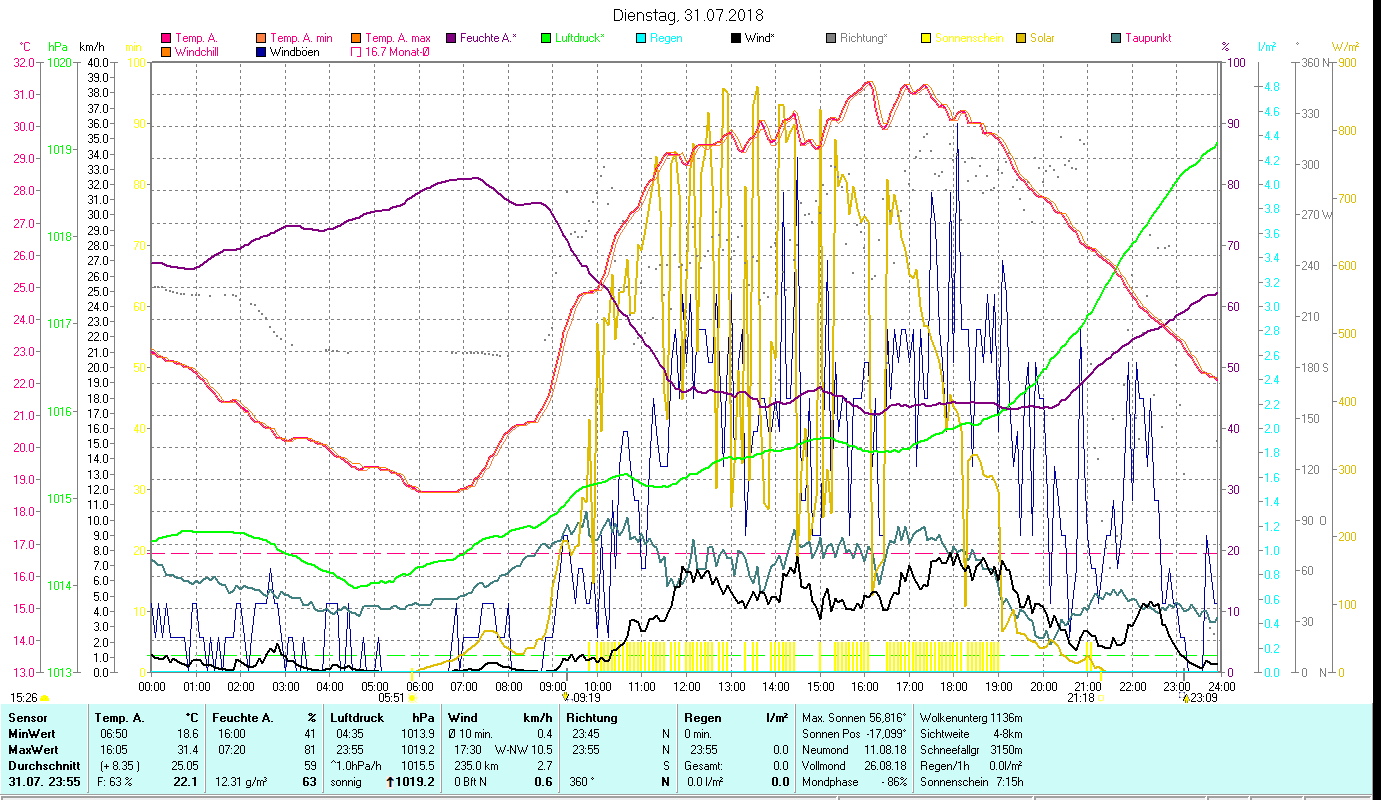
Task: Click the Luftdruck column header in table
Action: [x=357, y=717]
